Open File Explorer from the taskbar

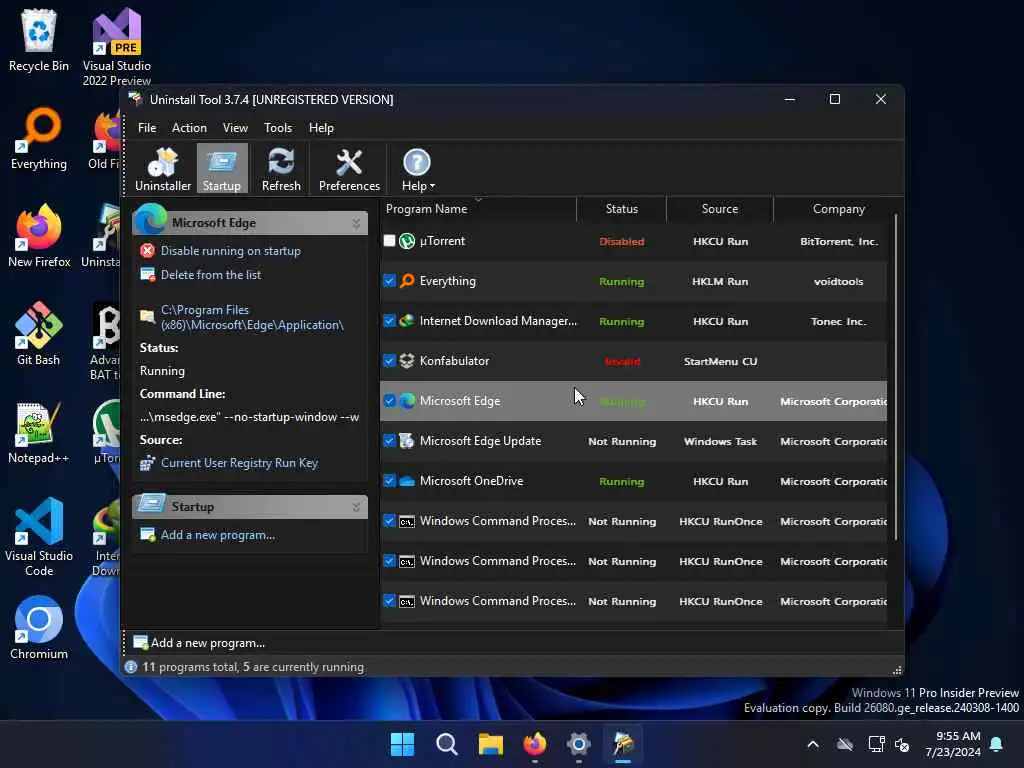(490, 744)
